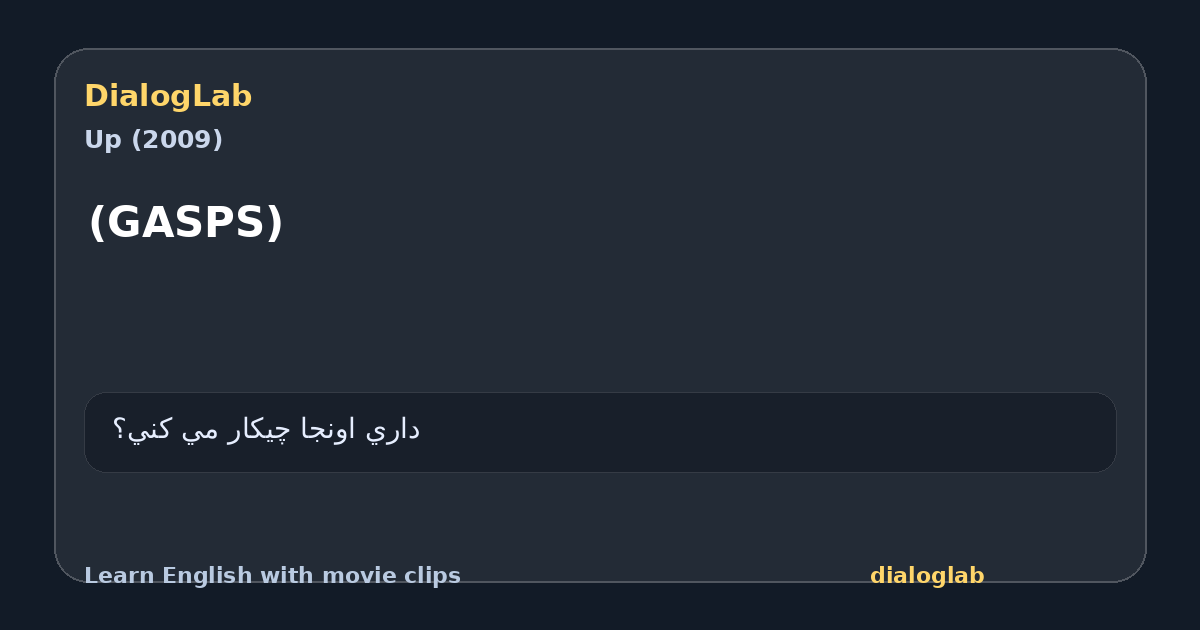Select the Persian translation text
Screen dimensions: 1200x630
[x=266, y=430]
